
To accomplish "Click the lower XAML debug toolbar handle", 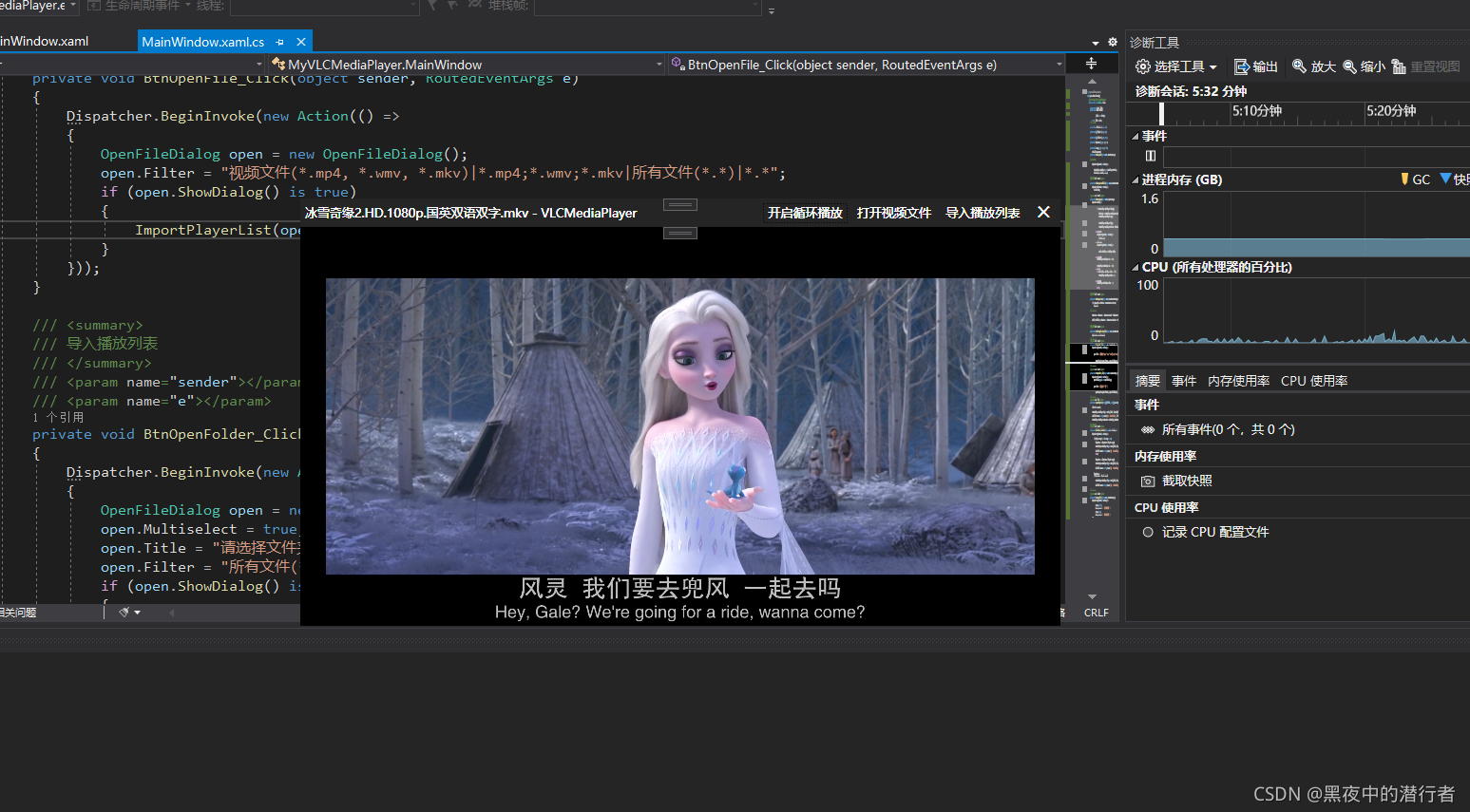I will [680, 233].
